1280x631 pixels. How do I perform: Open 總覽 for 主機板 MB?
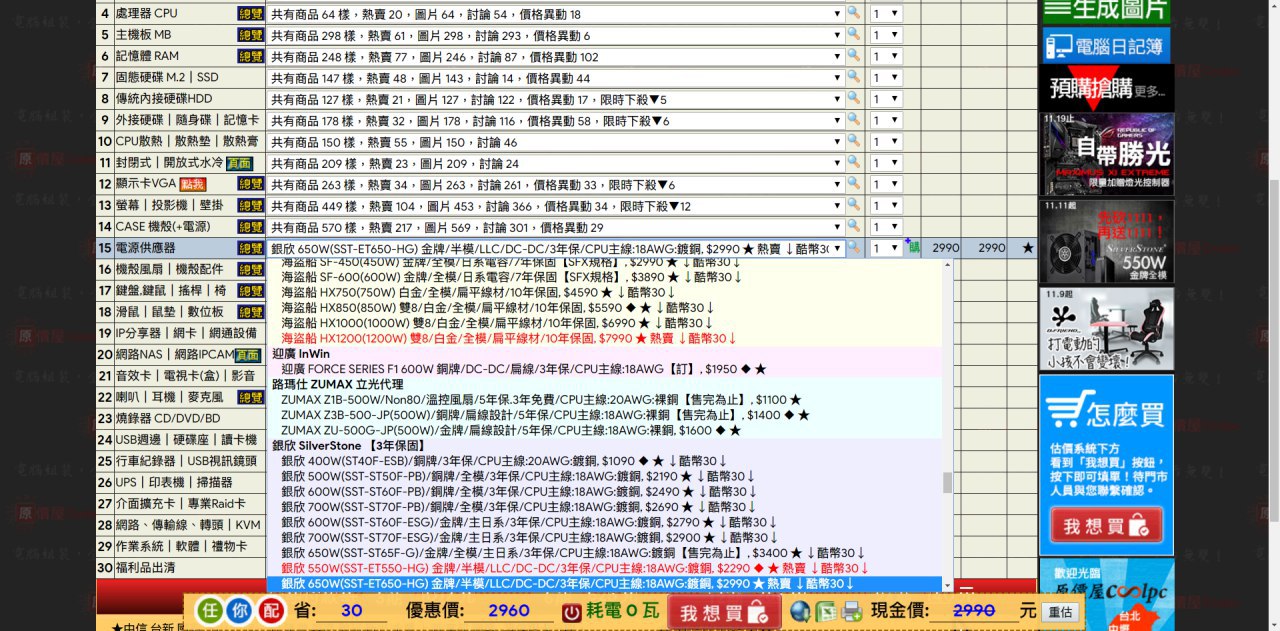pyautogui.click(x=250, y=35)
